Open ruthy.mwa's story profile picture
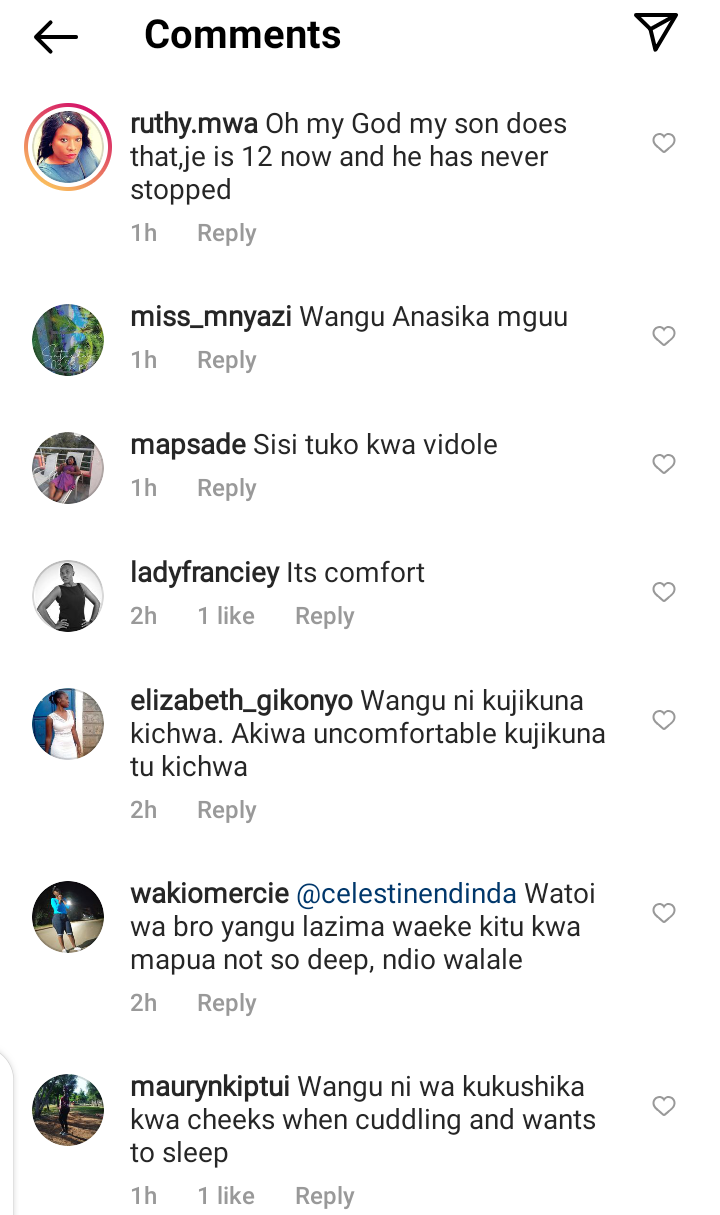Screen dimensions: 720x1215 (68, 147)
